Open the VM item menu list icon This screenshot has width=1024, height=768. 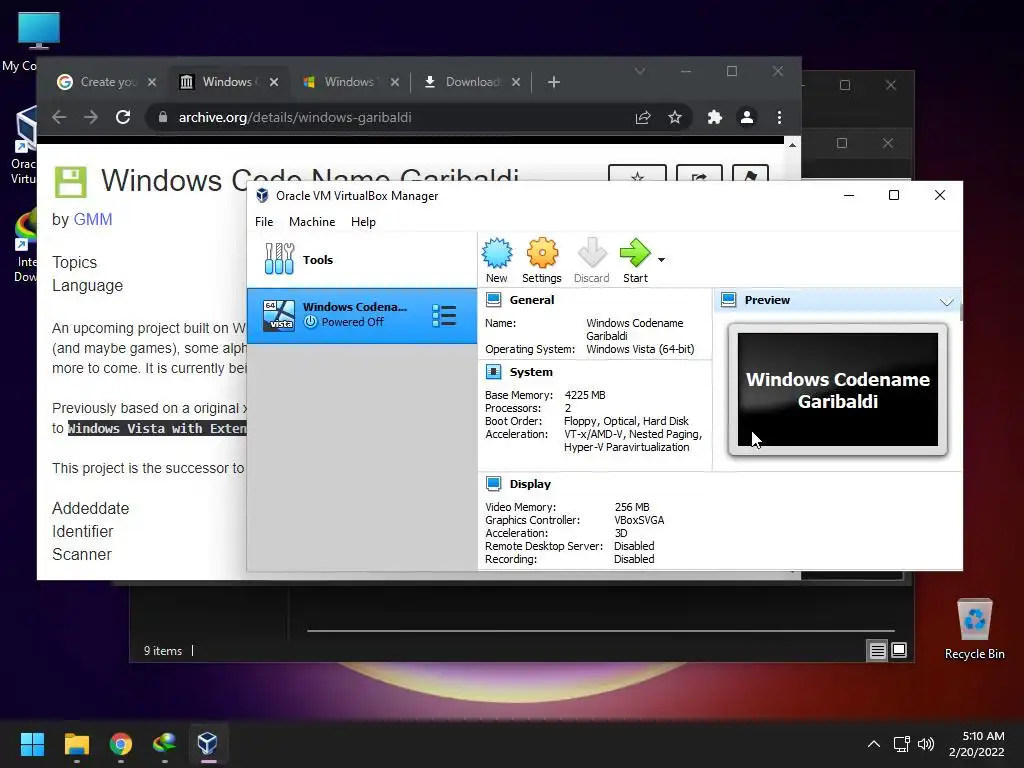444,316
